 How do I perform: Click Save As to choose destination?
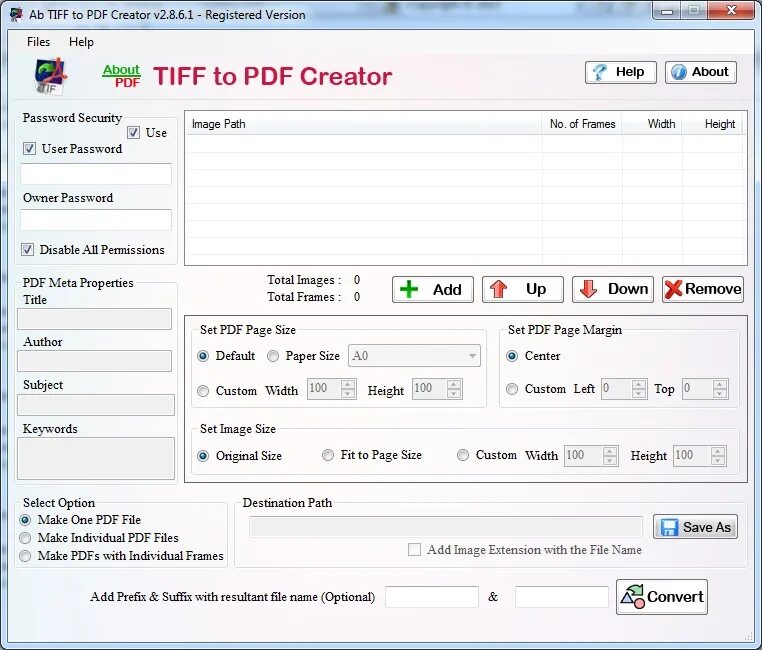coord(695,527)
